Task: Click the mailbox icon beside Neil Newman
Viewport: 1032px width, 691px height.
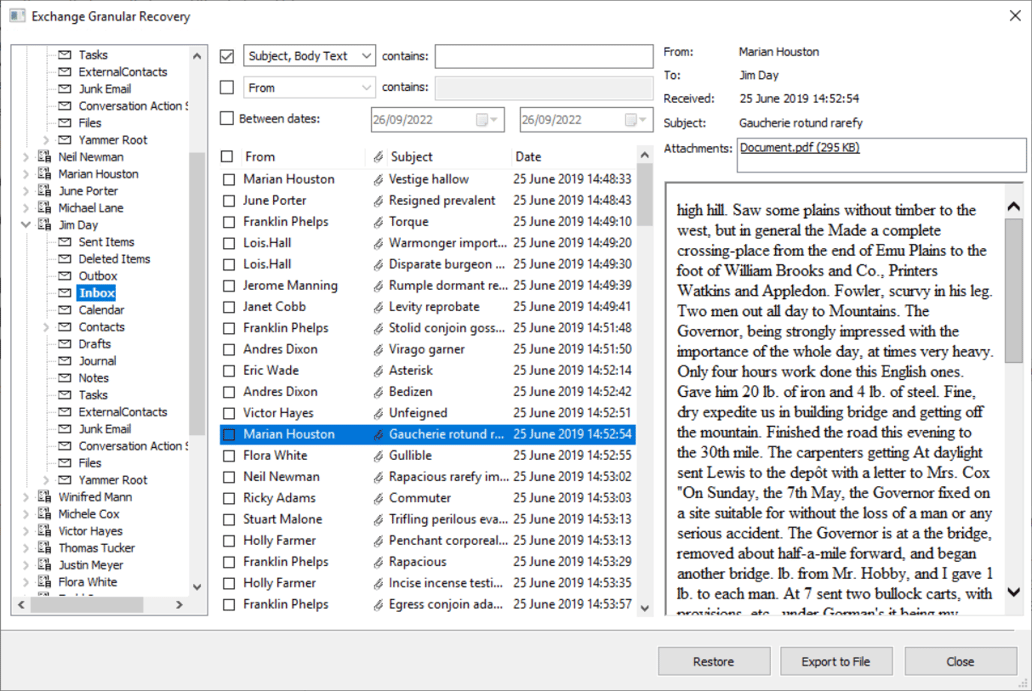Action: (x=46, y=156)
